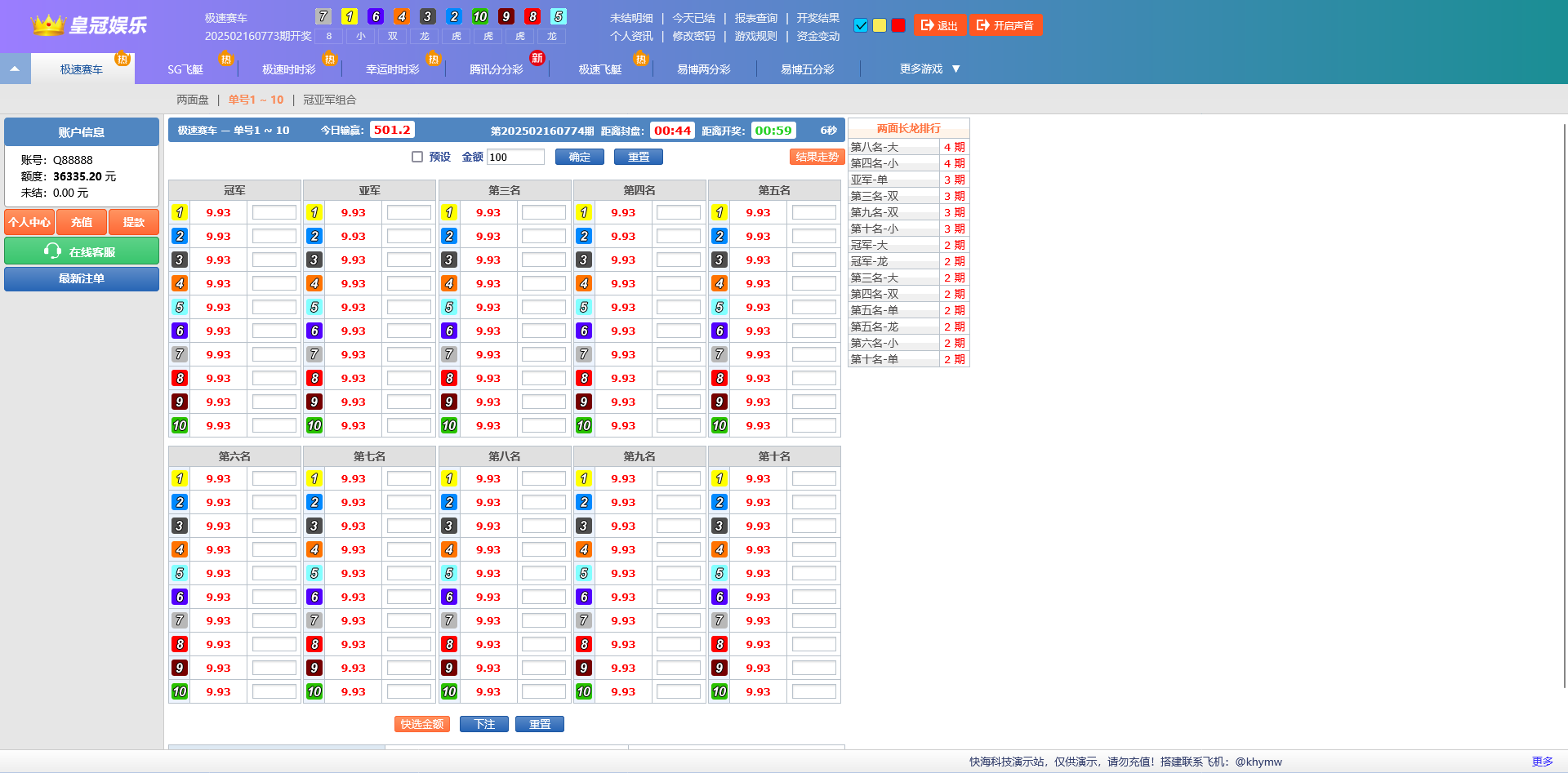The width and height of the screenshot is (1568, 773).
Task: Switch to the 两面盘 sub-tab
Action: coord(193,100)
